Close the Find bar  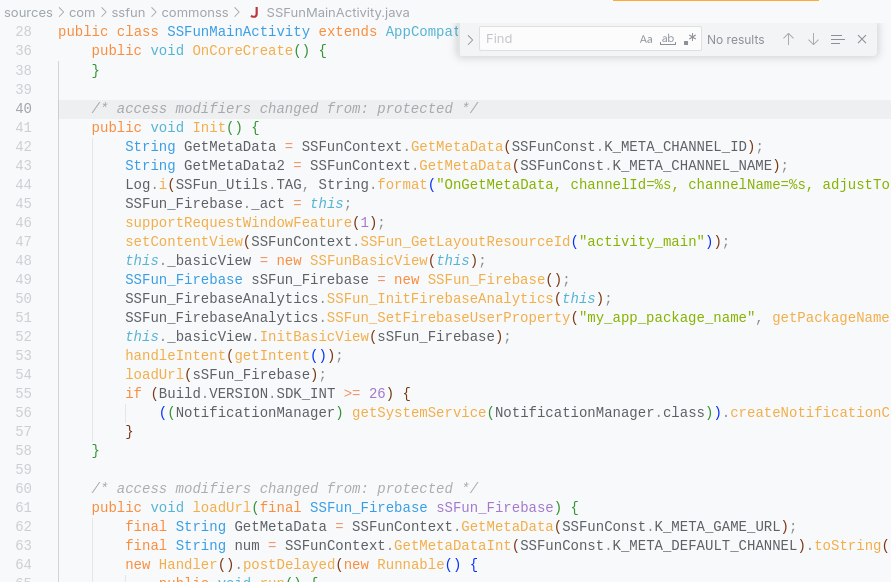(861, 39)
